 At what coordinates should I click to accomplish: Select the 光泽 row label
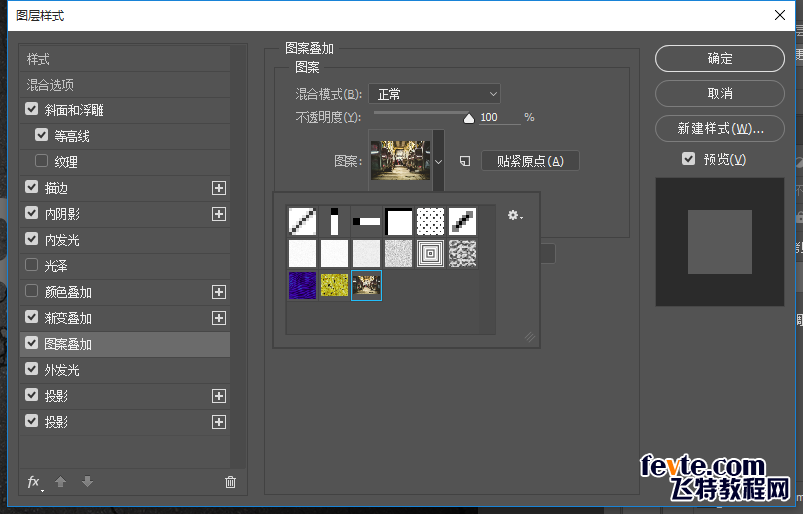56,266
